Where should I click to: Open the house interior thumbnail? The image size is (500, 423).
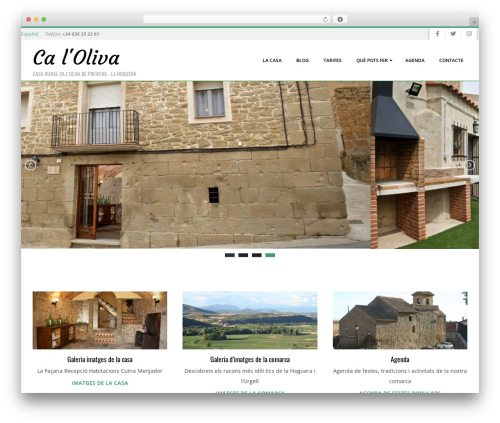tap(100, 320)
